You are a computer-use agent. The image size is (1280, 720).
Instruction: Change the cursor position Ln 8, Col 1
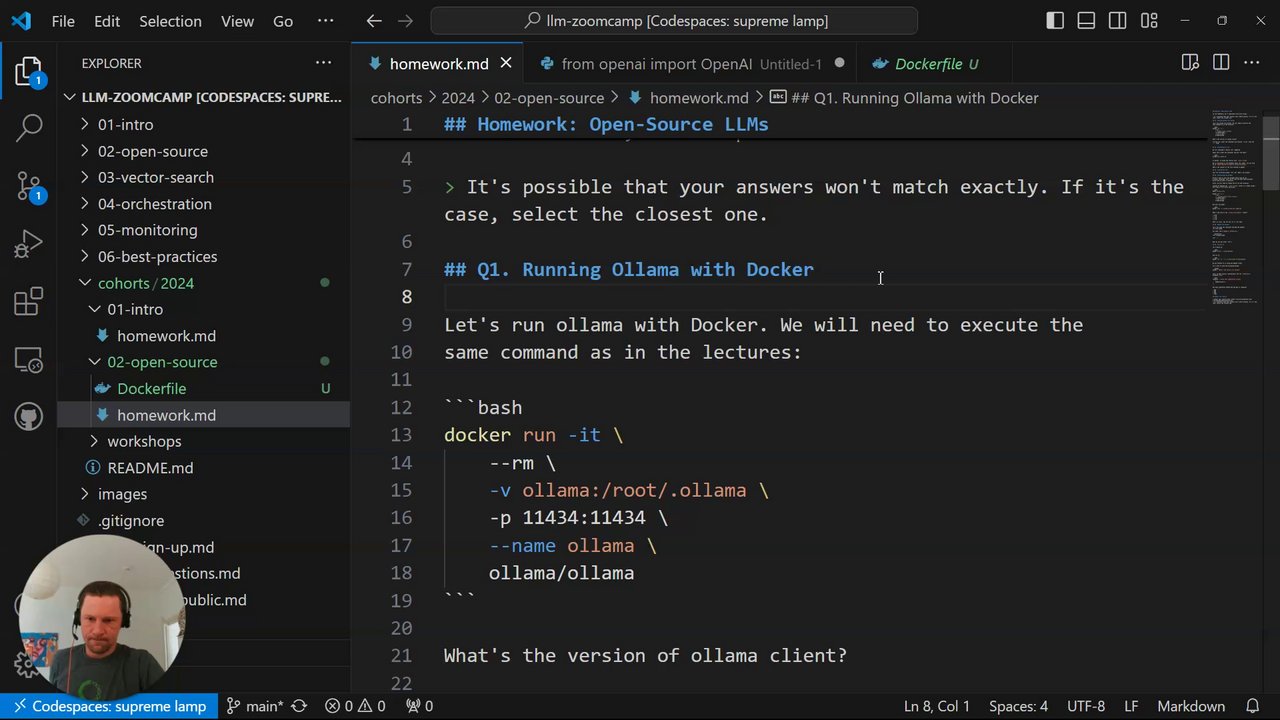click(937, 706)
